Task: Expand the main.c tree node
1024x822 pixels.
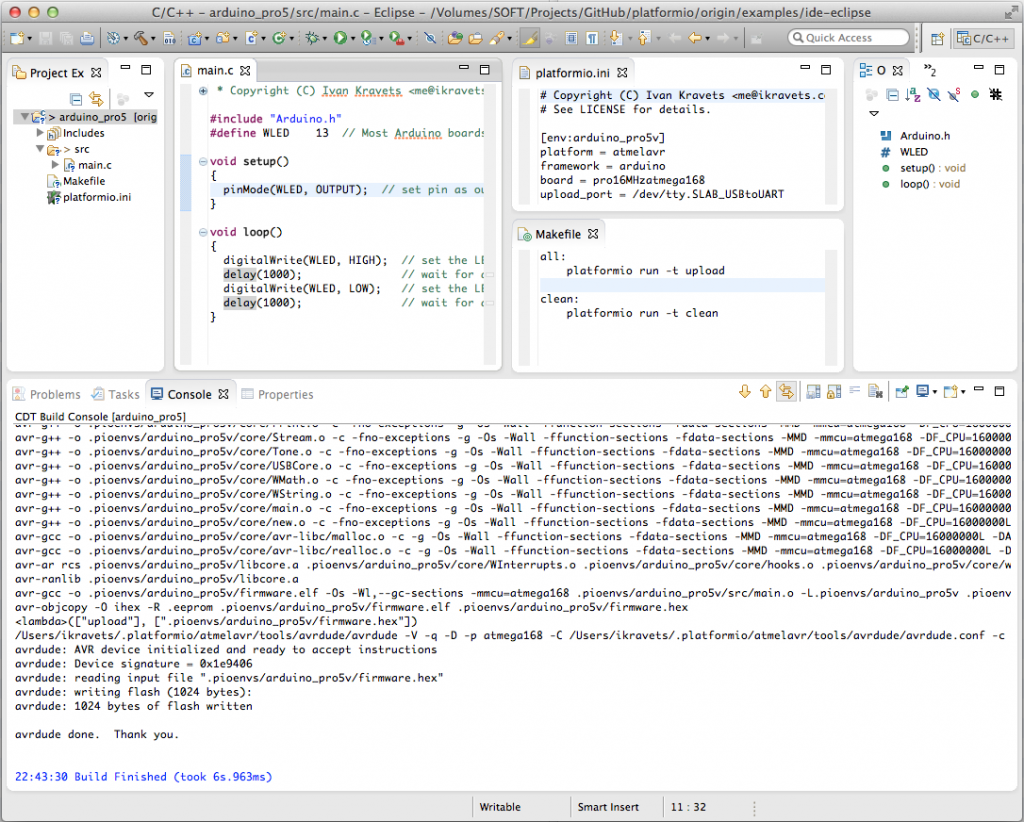Action: 56,165
